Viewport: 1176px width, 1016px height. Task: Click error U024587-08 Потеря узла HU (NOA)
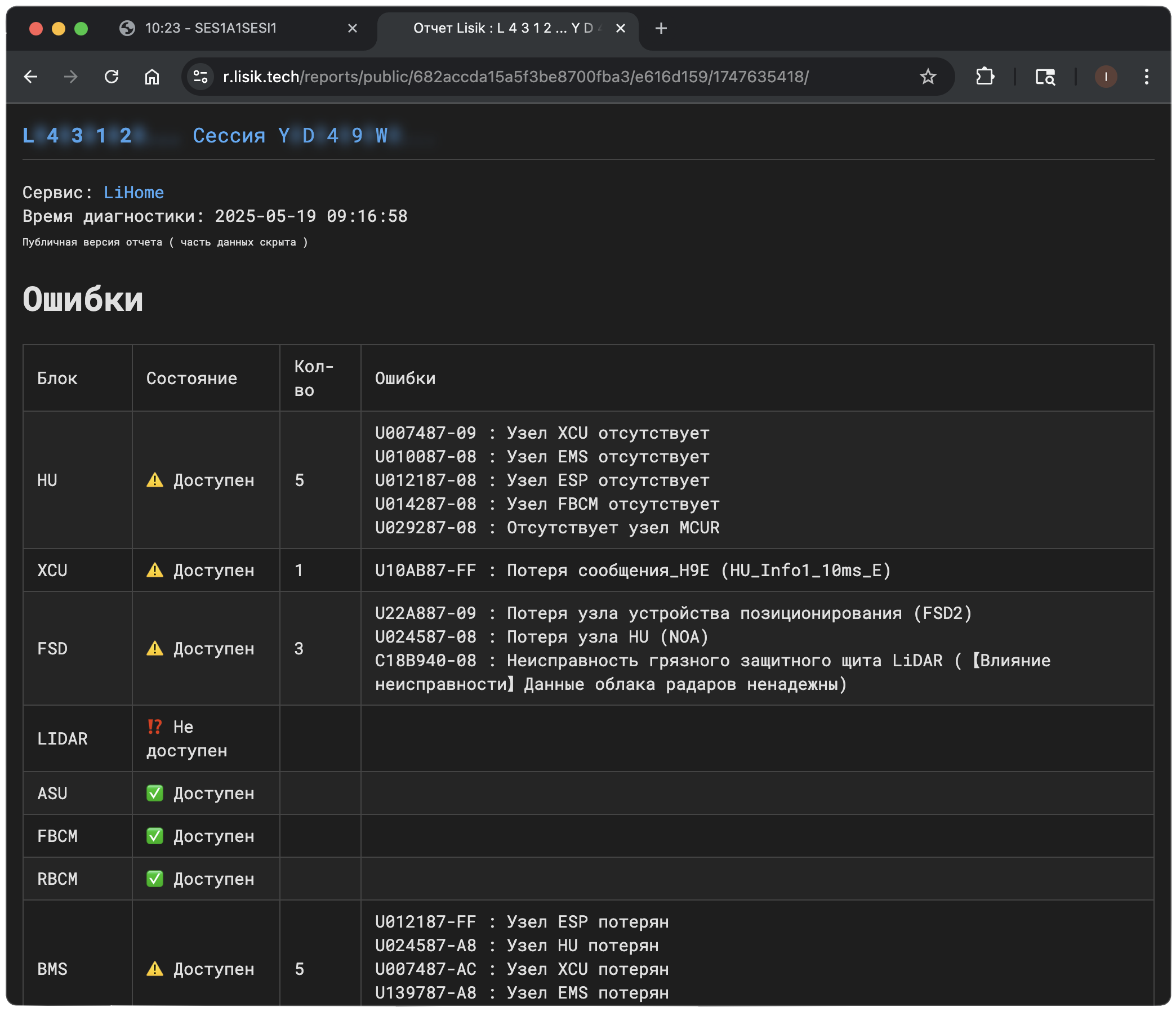[542, 637]
